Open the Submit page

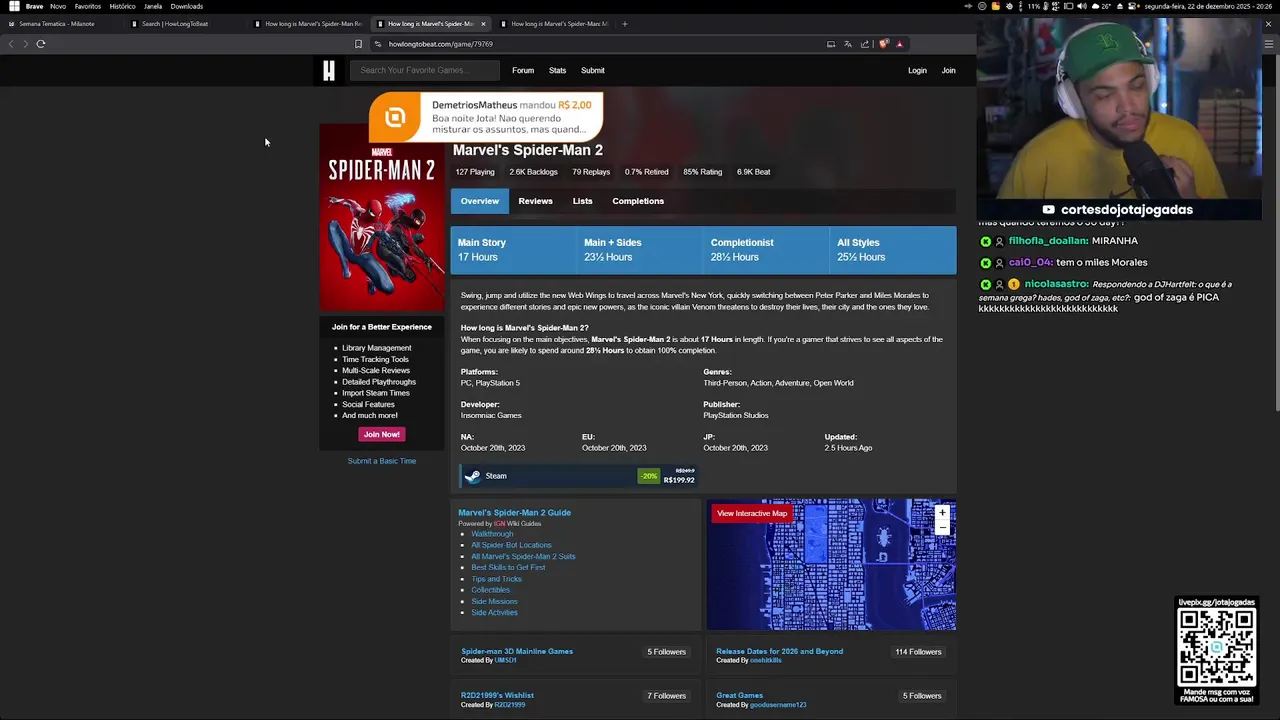593,70
